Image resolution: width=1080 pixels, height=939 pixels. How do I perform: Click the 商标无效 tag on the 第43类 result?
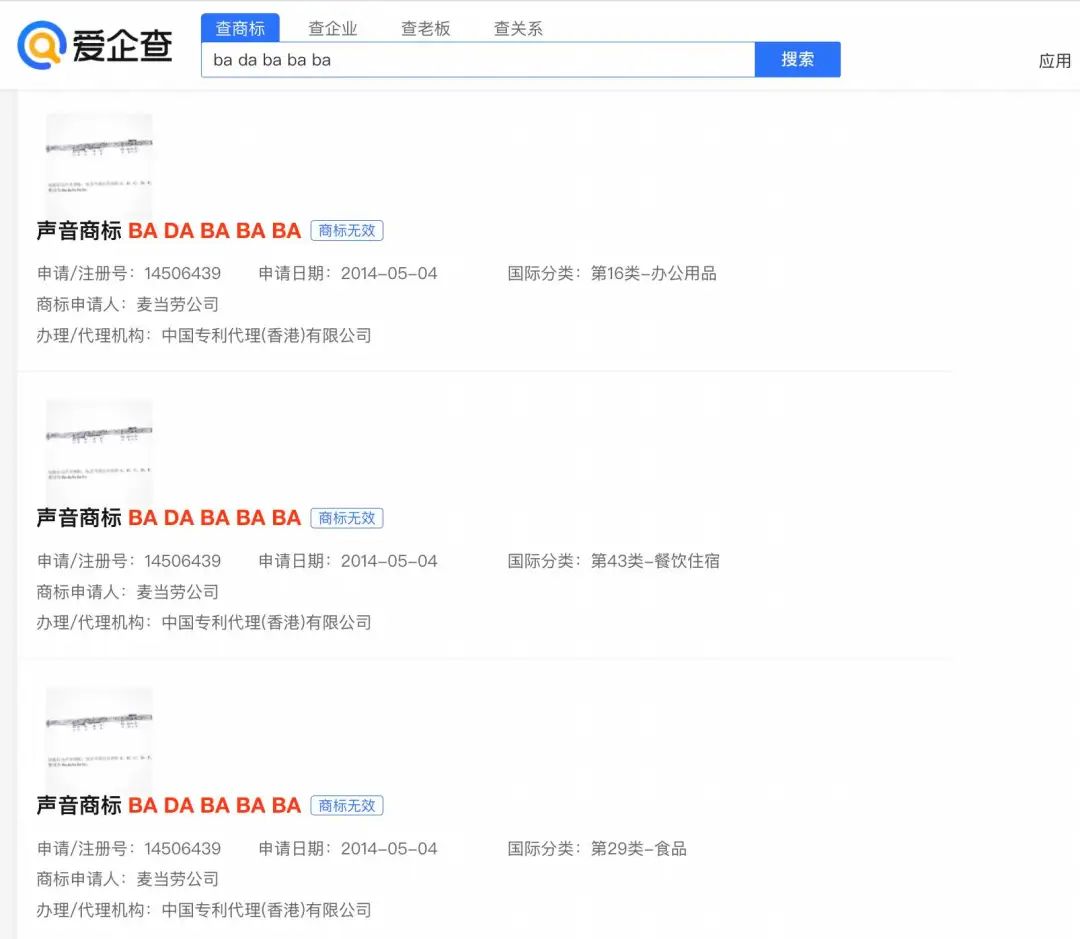point(347,517)
